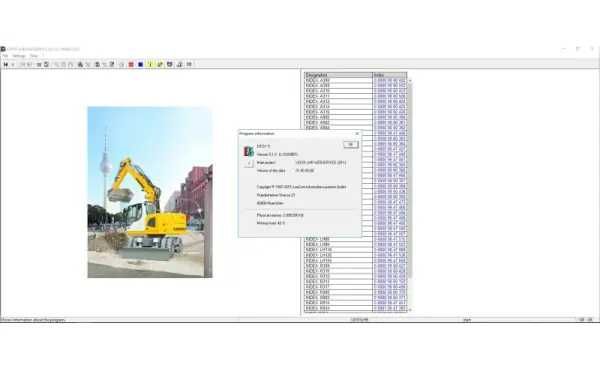The image size is (600, 370).
Task: Click the red square toolbar icon
Action: point(131,65)
